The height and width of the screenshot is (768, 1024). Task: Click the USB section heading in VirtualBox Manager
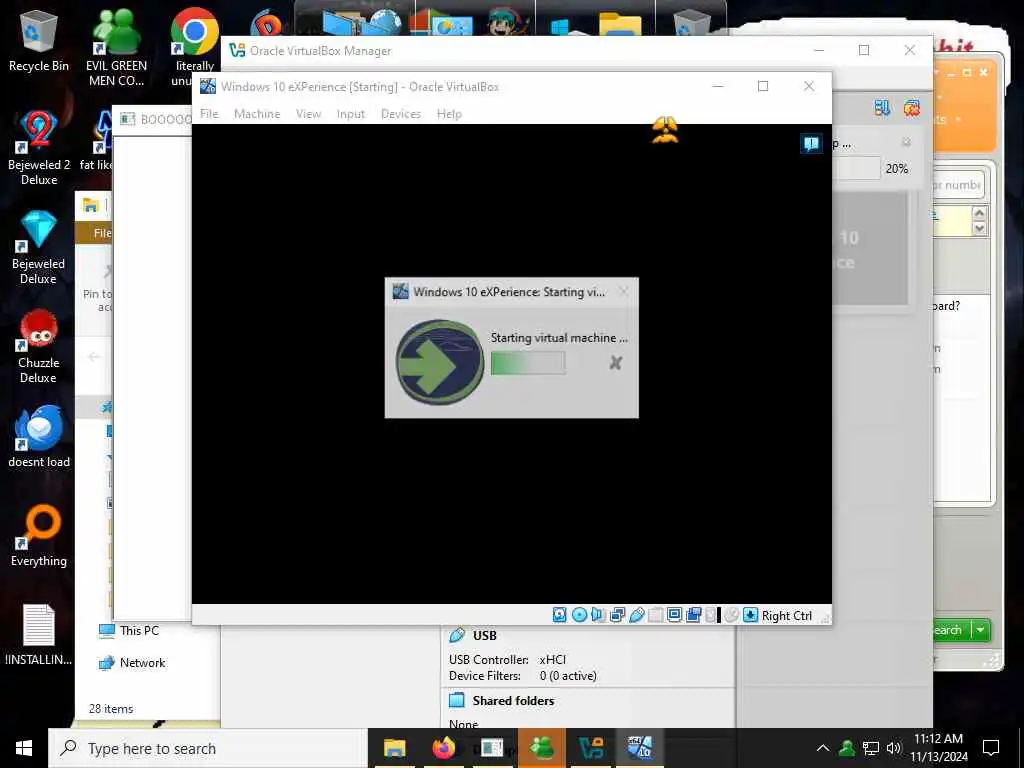click(x=485, y=635)
